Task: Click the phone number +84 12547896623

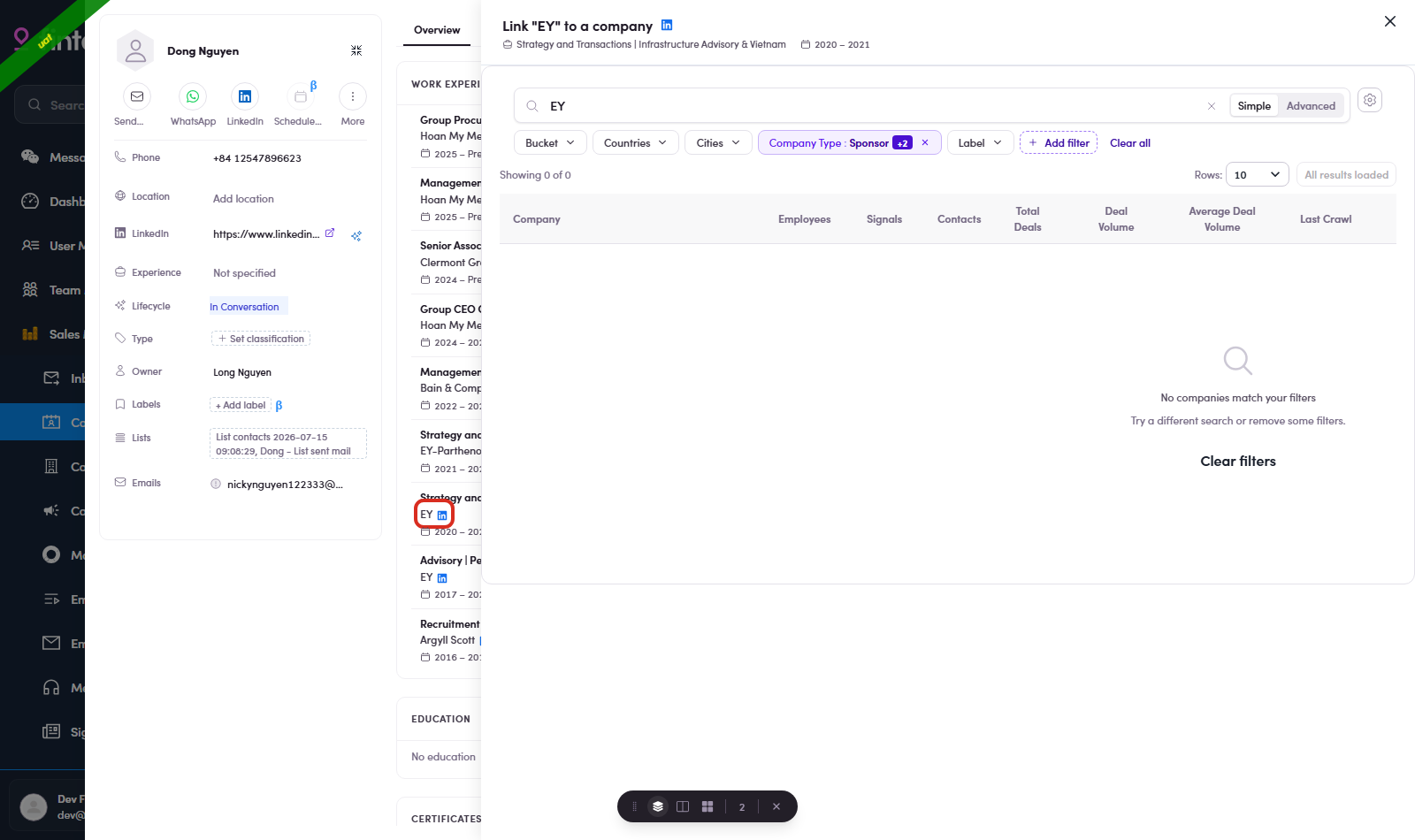Action: coord(257,158)
